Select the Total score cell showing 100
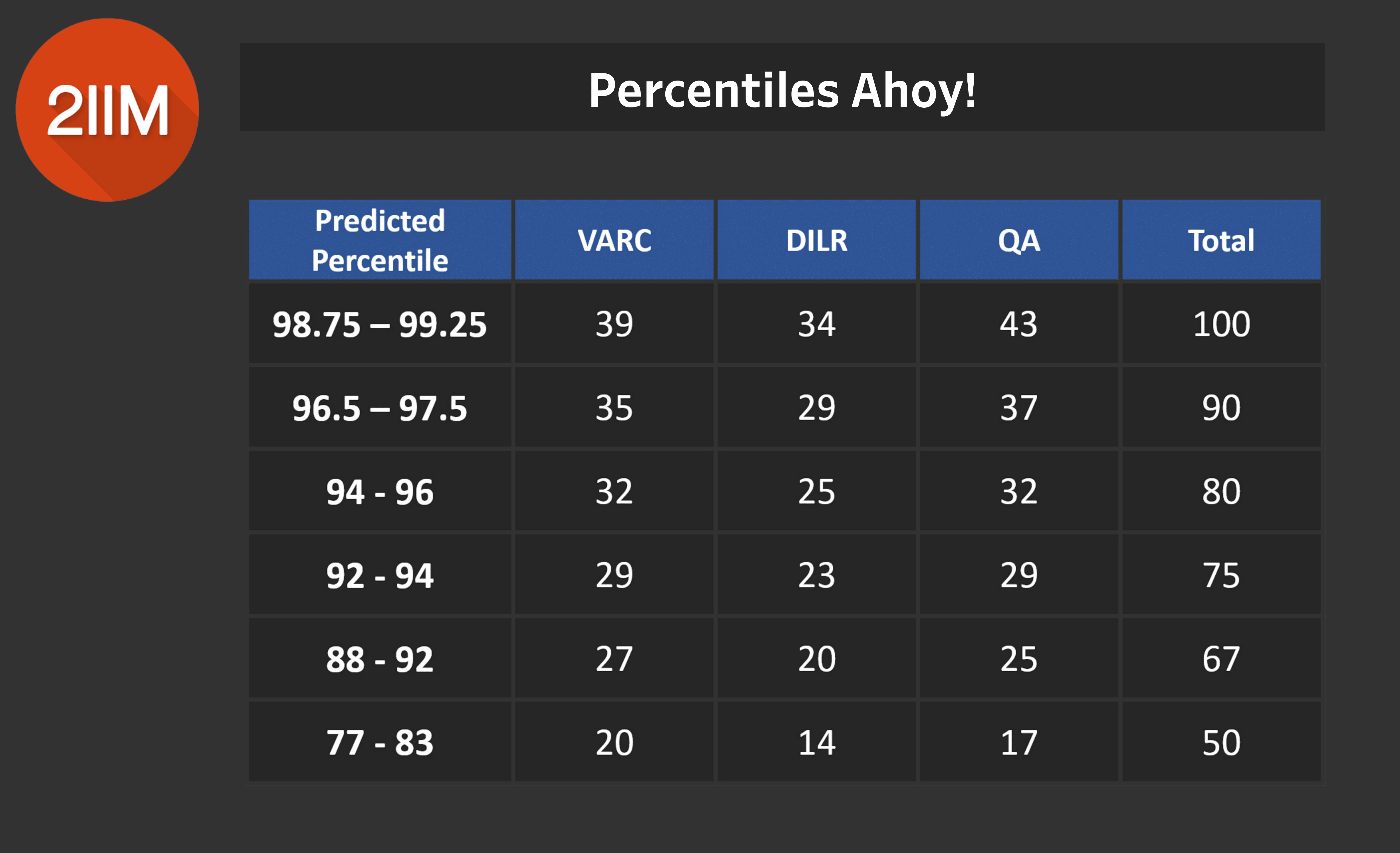The image size is (1400, 853). (x=1221, y=324)
